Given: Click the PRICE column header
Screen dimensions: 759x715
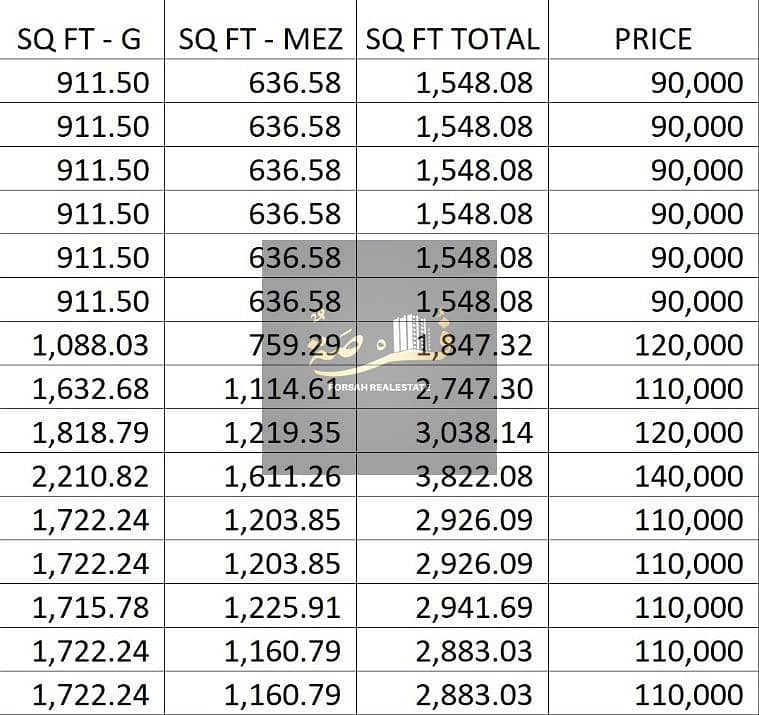Looking at the screenshot, I should click(x=653, y=30).
